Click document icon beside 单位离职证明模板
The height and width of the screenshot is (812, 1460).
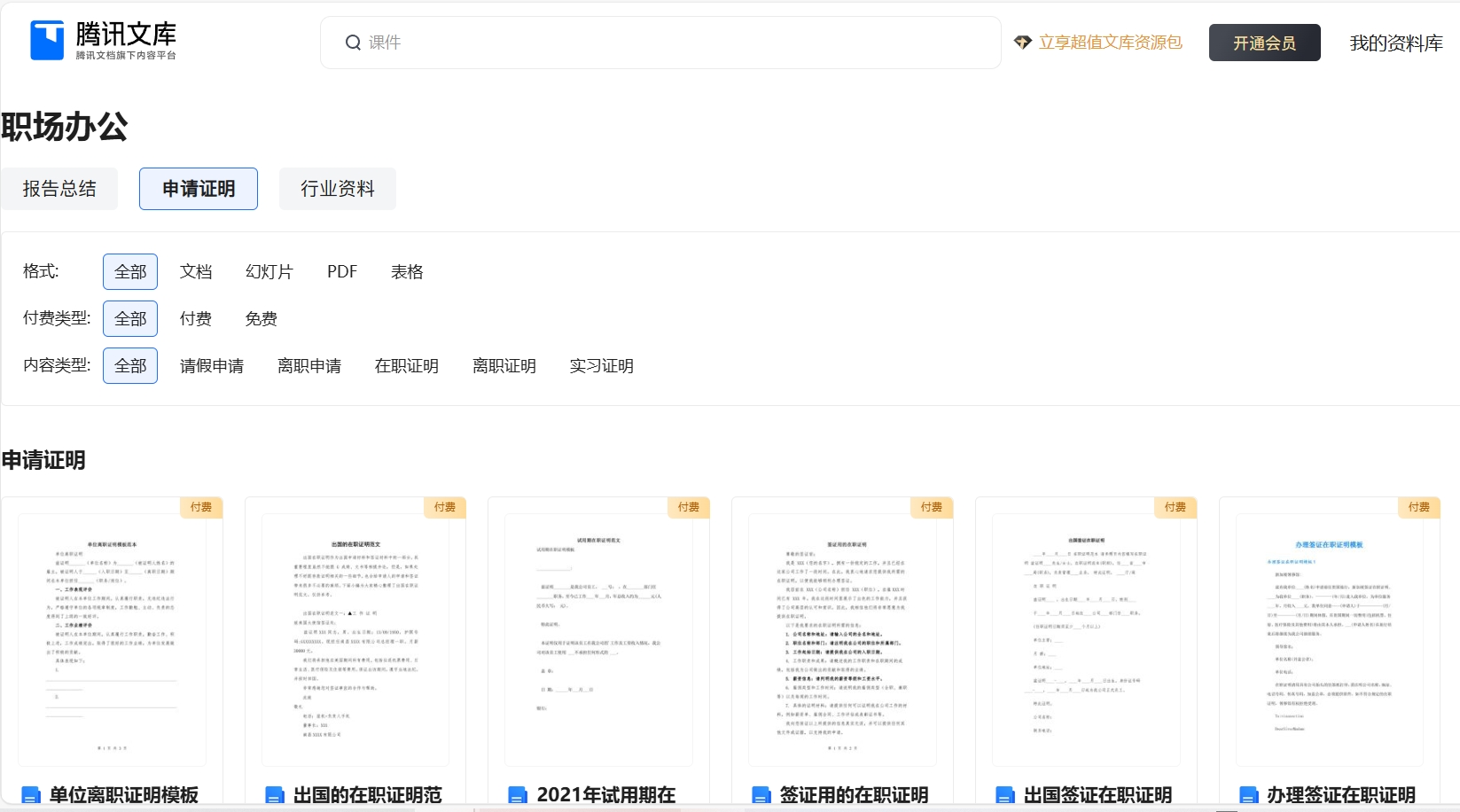pos(31,795)
